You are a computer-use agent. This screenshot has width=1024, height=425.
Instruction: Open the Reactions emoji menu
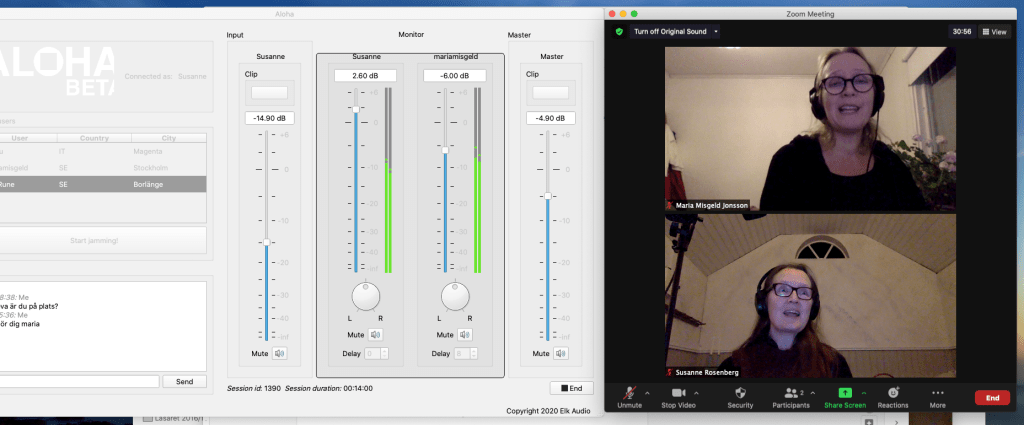point(892,393)
